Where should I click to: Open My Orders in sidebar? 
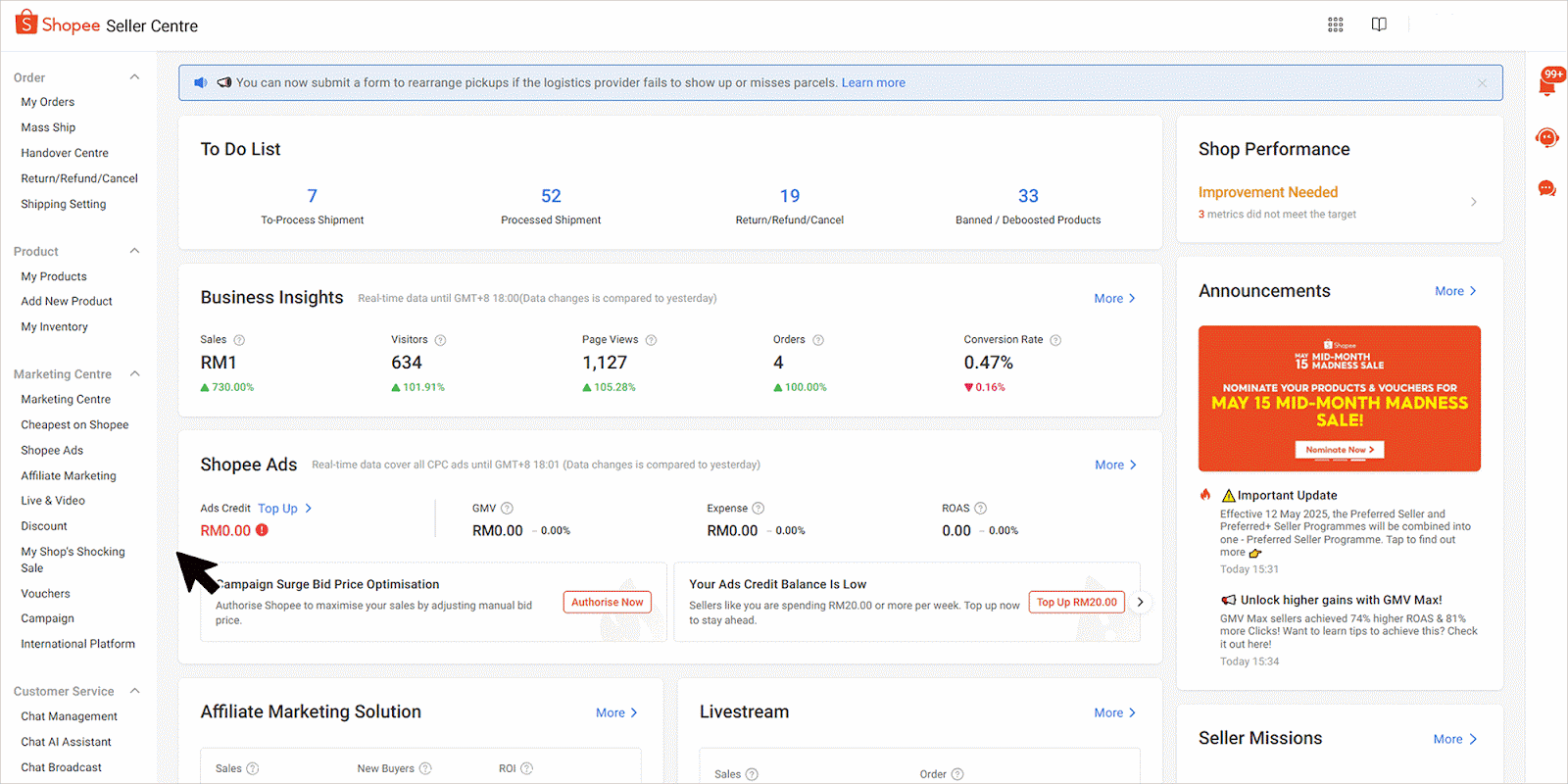48,102
